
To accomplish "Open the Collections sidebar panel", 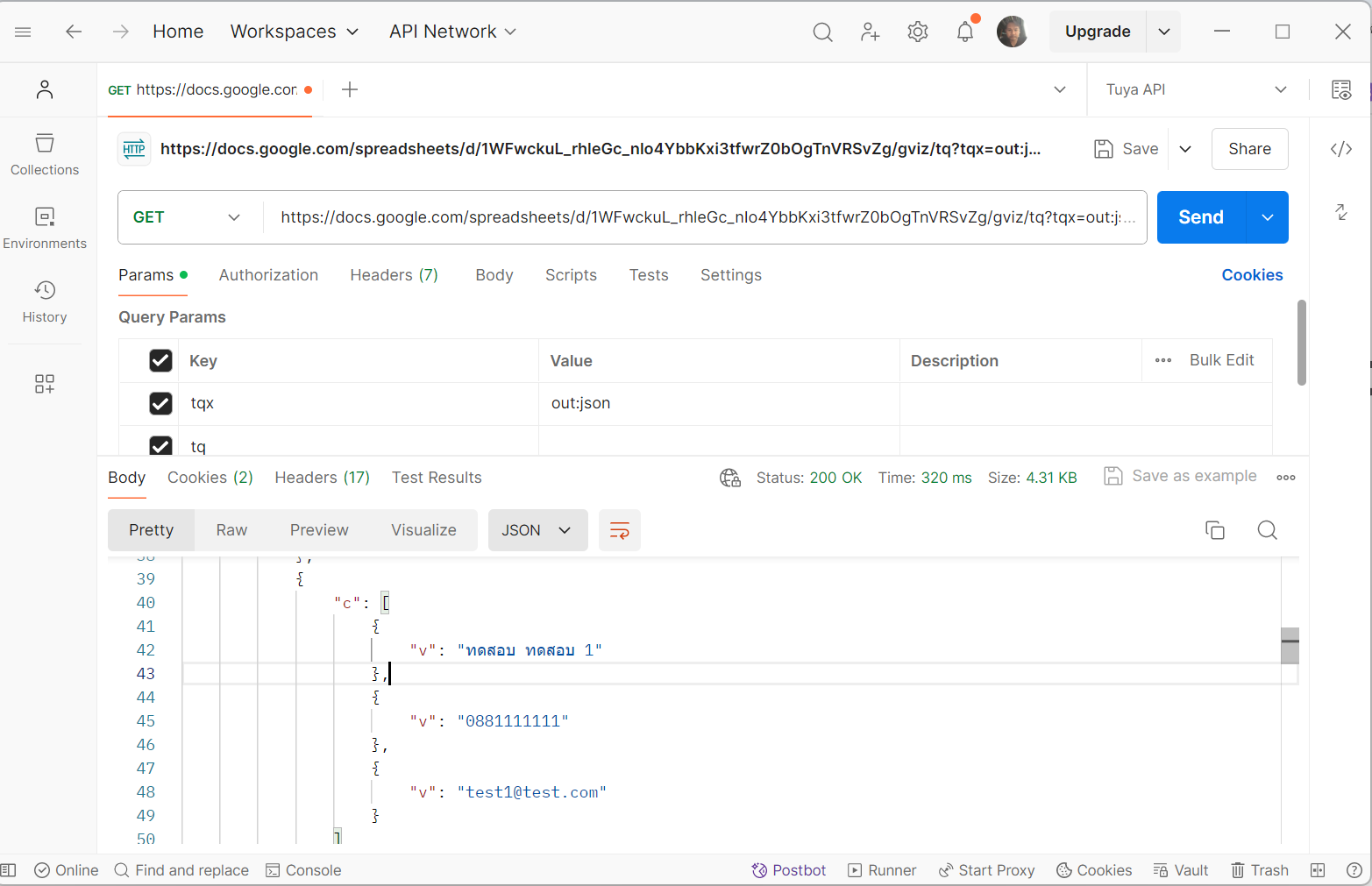I will click(x=45, y=154).
